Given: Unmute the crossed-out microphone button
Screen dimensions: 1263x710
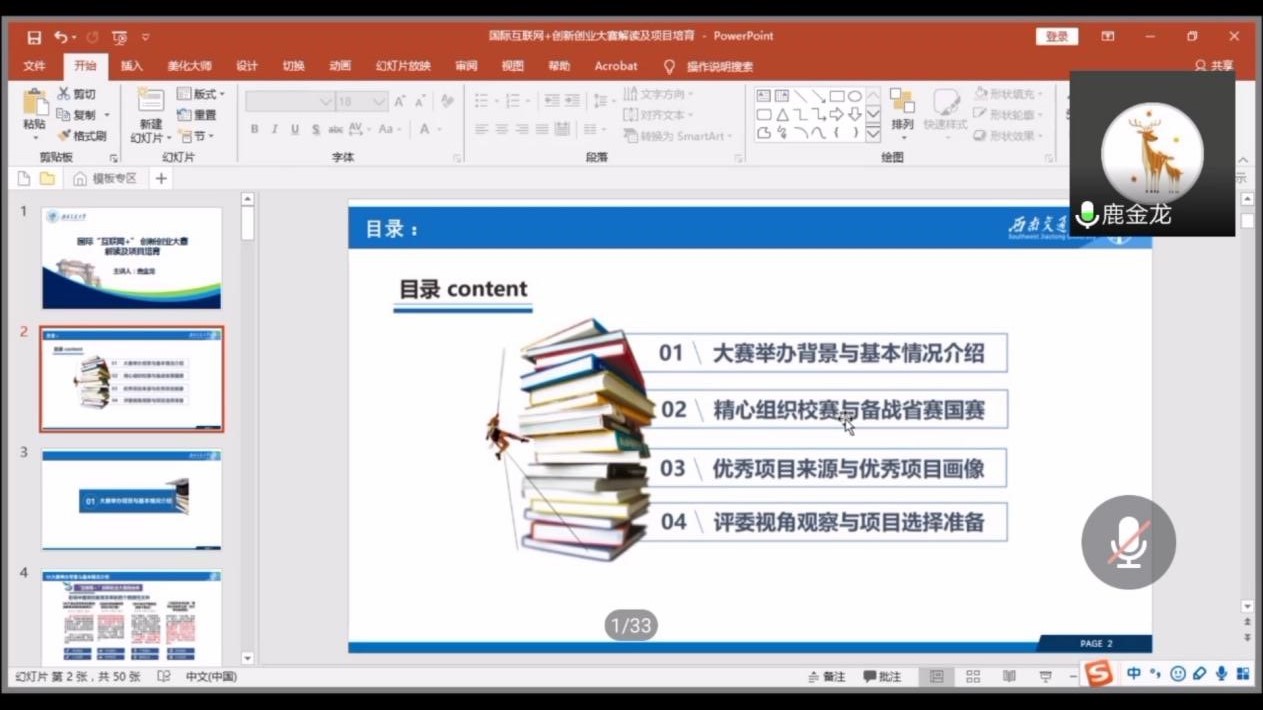Looking at the screenshot, I should pyautogui.click(x=1128, y=541).
